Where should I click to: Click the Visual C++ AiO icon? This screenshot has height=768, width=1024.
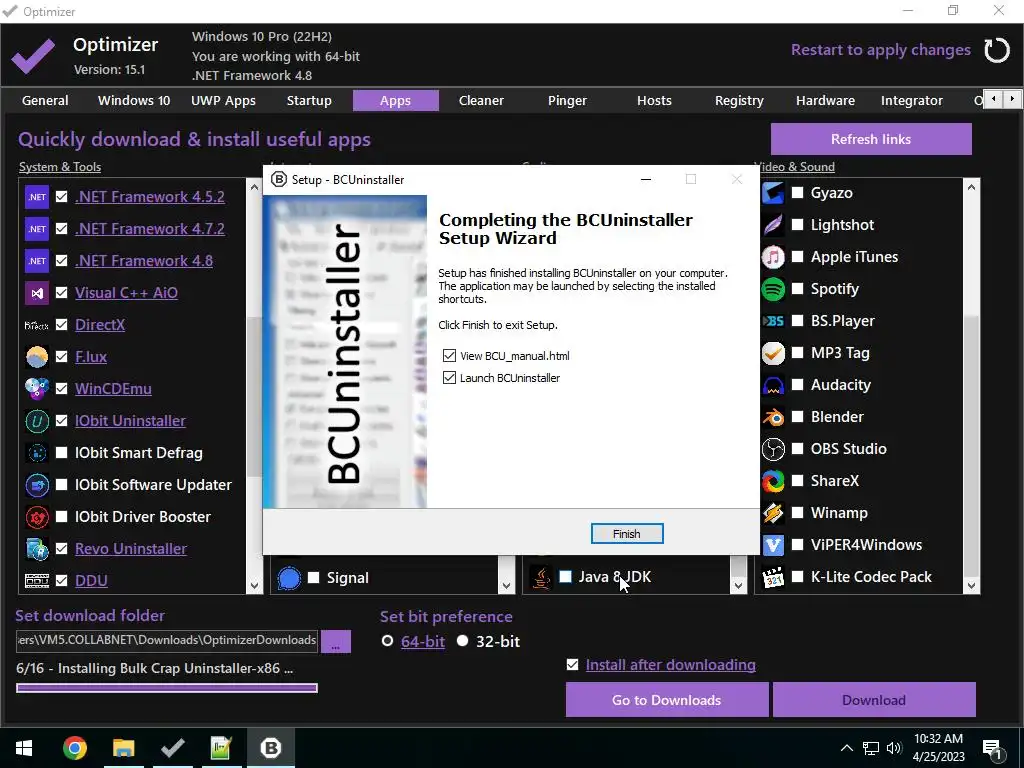tap(37, 293)
